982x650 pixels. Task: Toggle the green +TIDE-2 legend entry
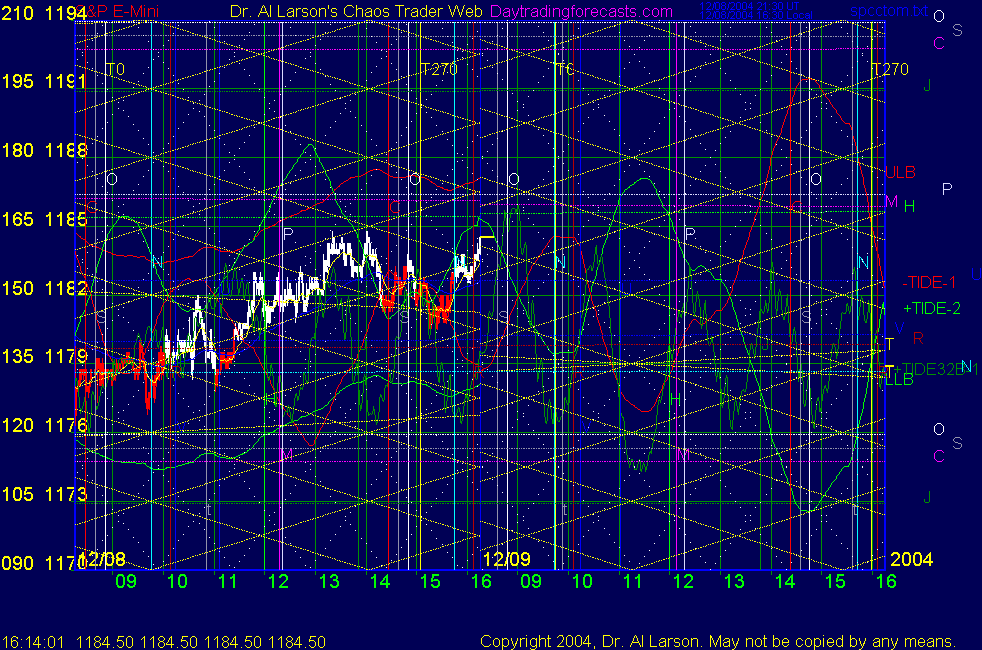[931, 309]
